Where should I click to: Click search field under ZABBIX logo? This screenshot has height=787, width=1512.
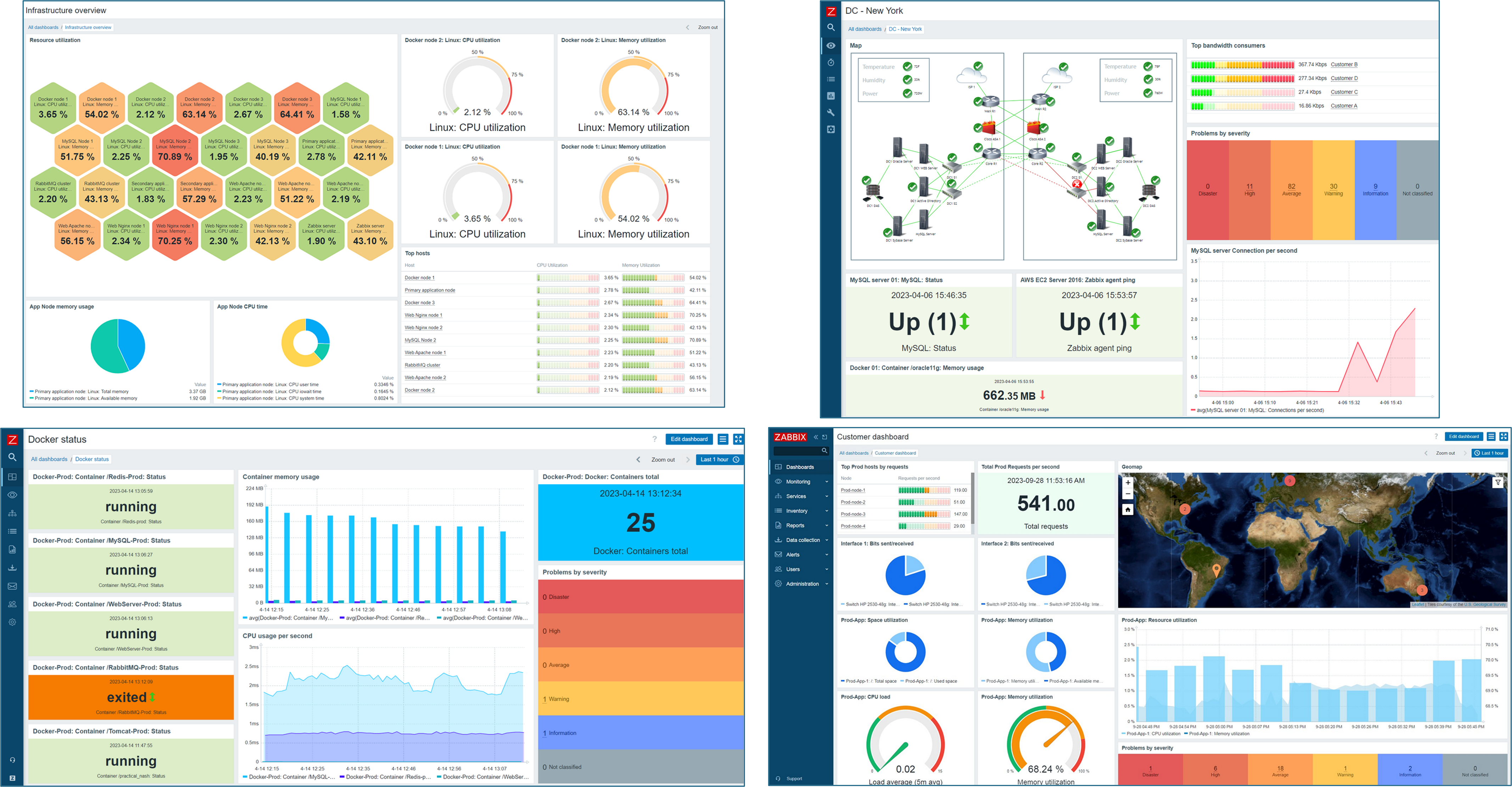[797, 451]
